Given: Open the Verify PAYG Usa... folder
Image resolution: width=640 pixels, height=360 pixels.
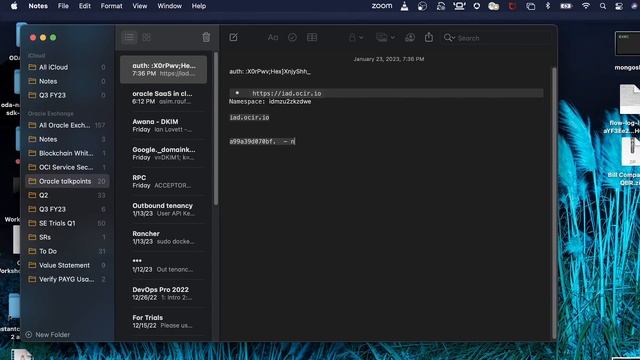Looking at the screenshot, I should point(67,279).
